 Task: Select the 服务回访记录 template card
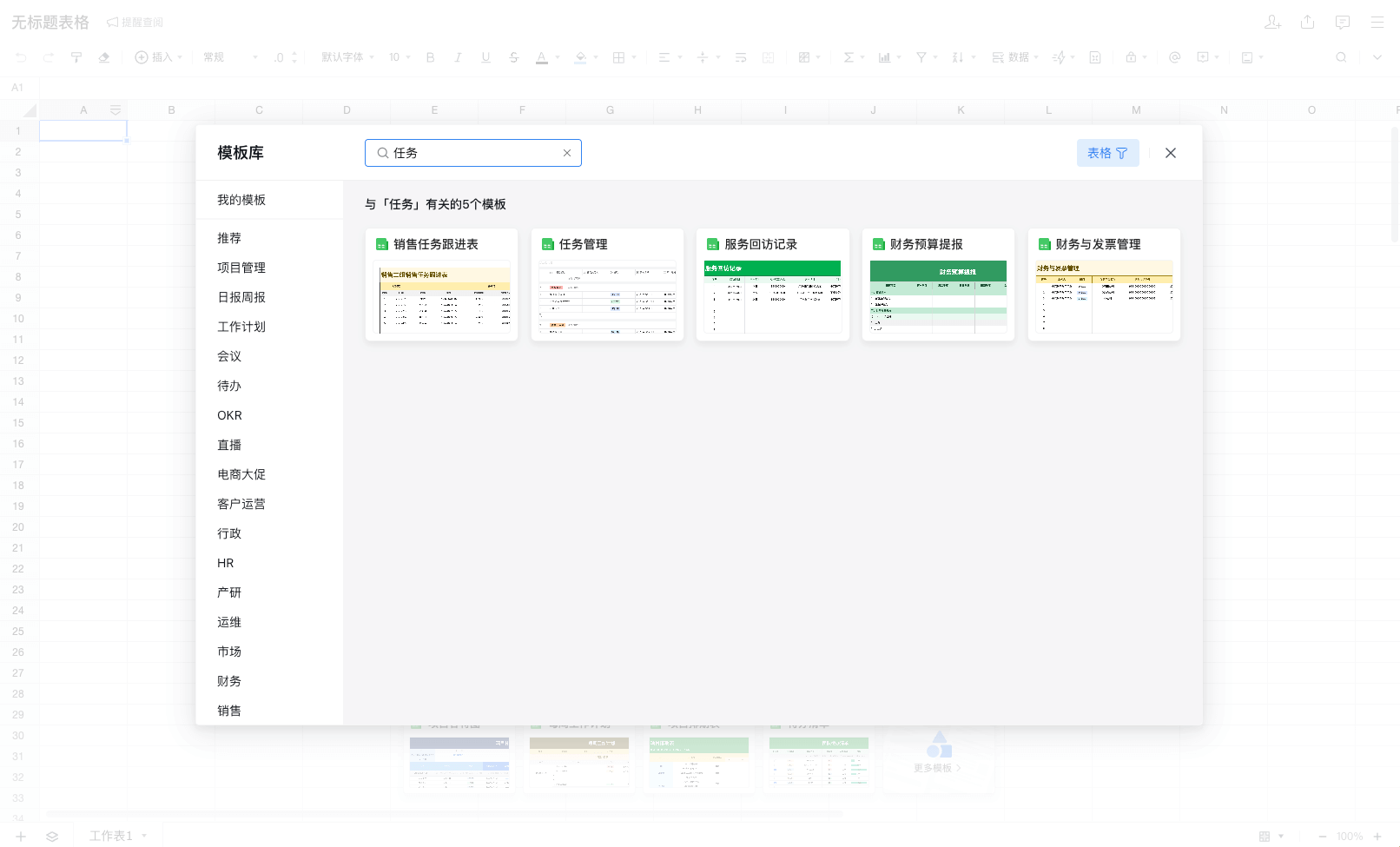772,285
